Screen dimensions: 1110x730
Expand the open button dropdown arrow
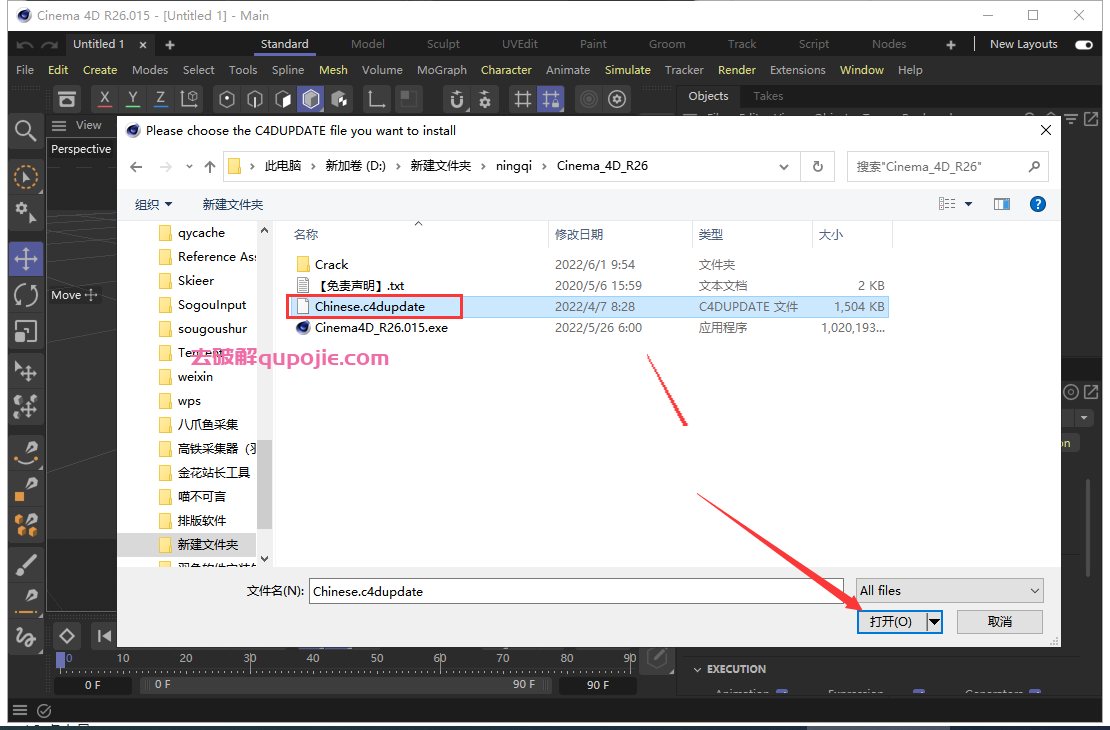click(934, 622)
